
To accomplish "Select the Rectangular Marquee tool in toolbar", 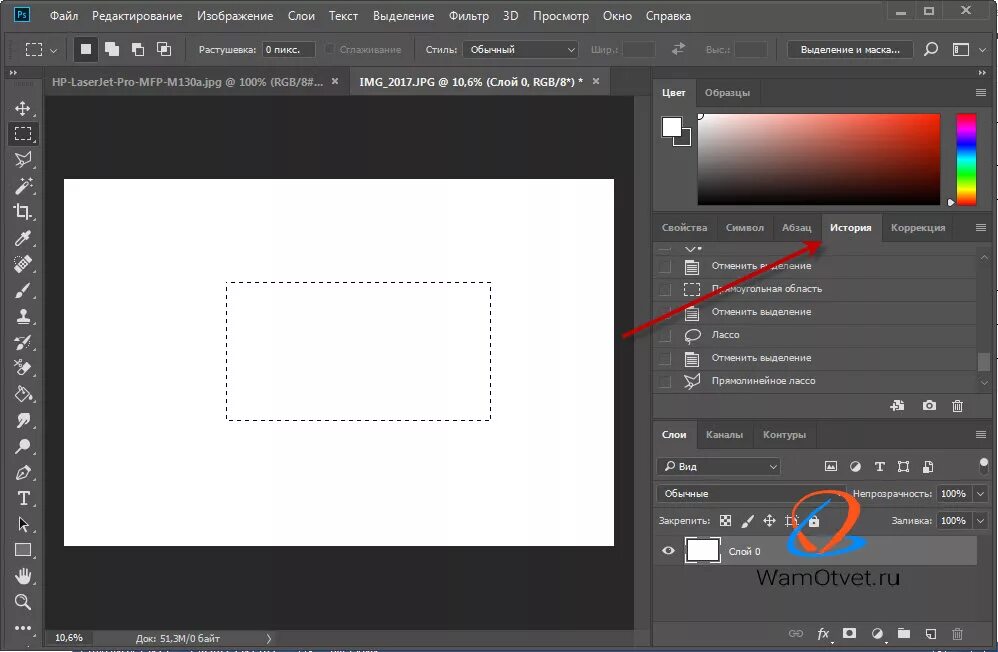I will coord(23,134).
